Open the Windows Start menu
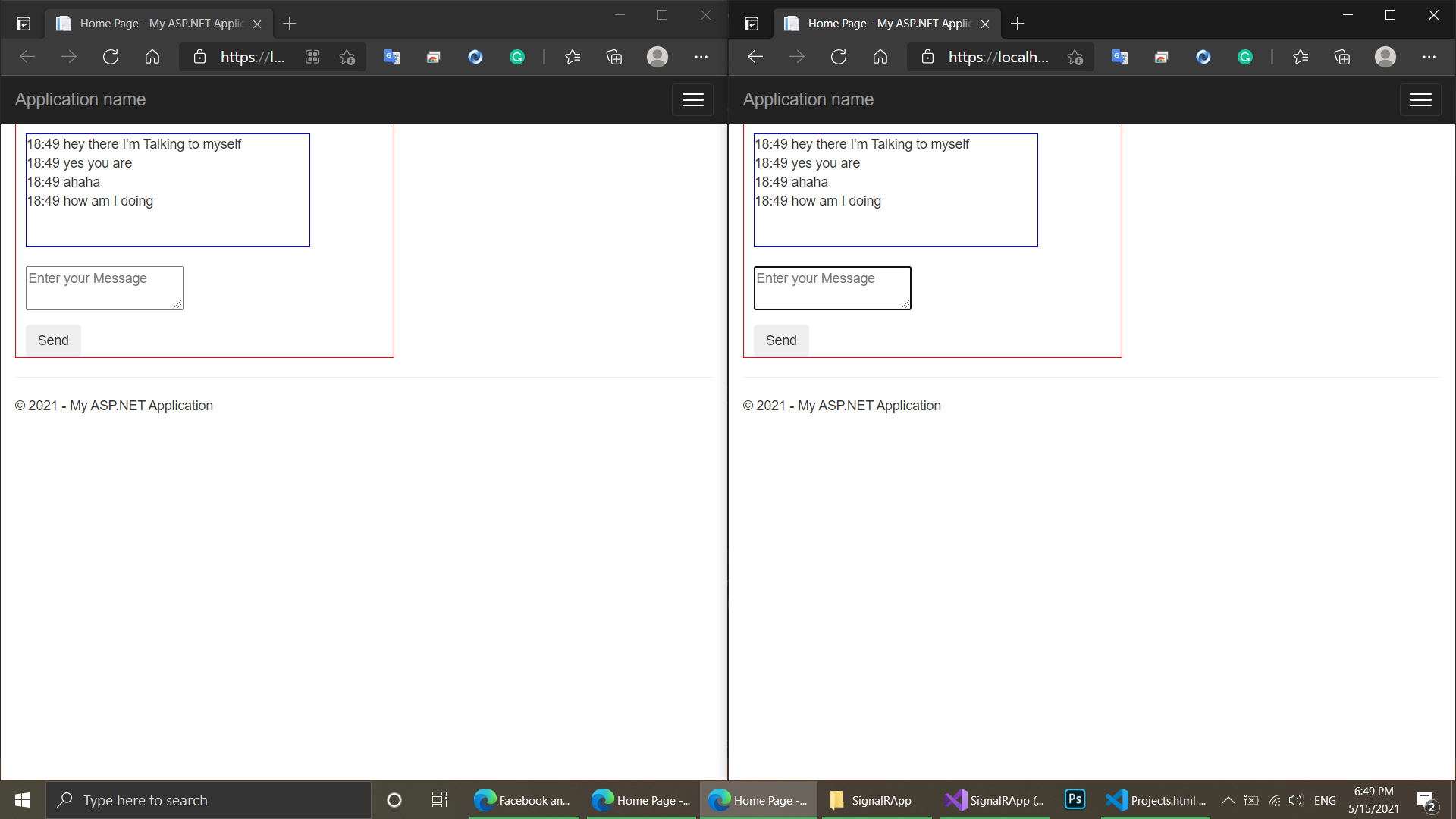This screenshot has width=1456, height=819. (23, 800)
